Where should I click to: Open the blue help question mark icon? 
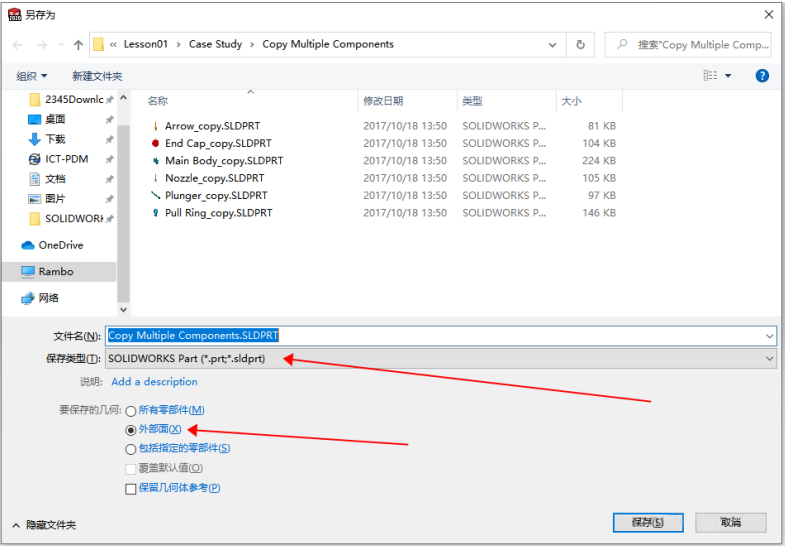(x=762, y=76)
